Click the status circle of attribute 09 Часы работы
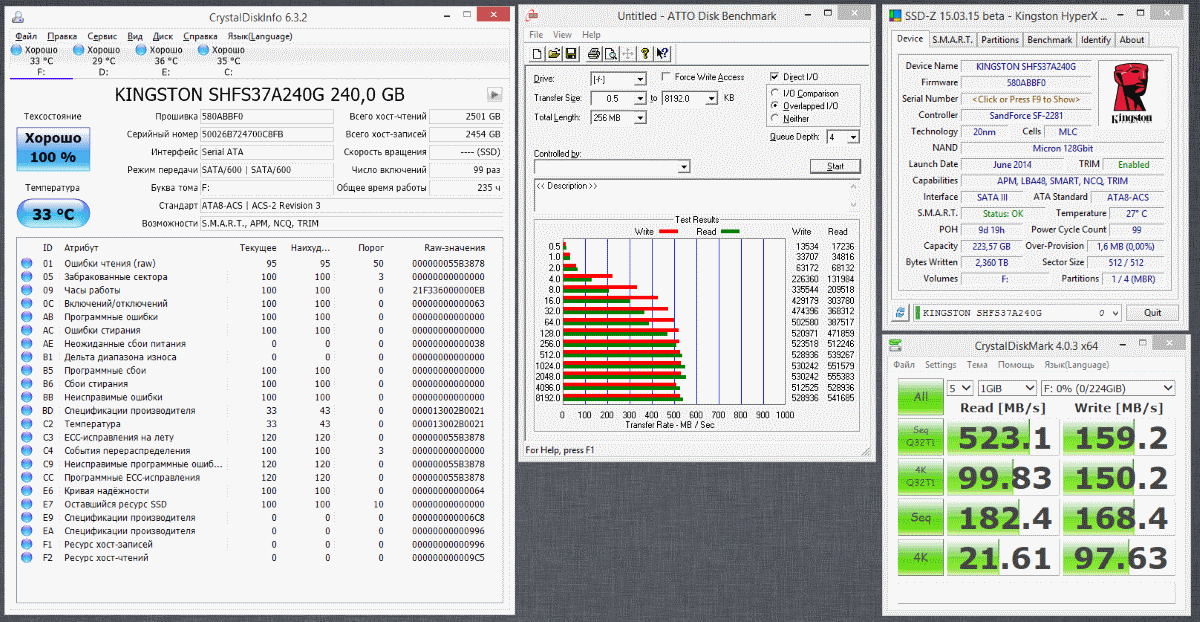 click(27, 290)
